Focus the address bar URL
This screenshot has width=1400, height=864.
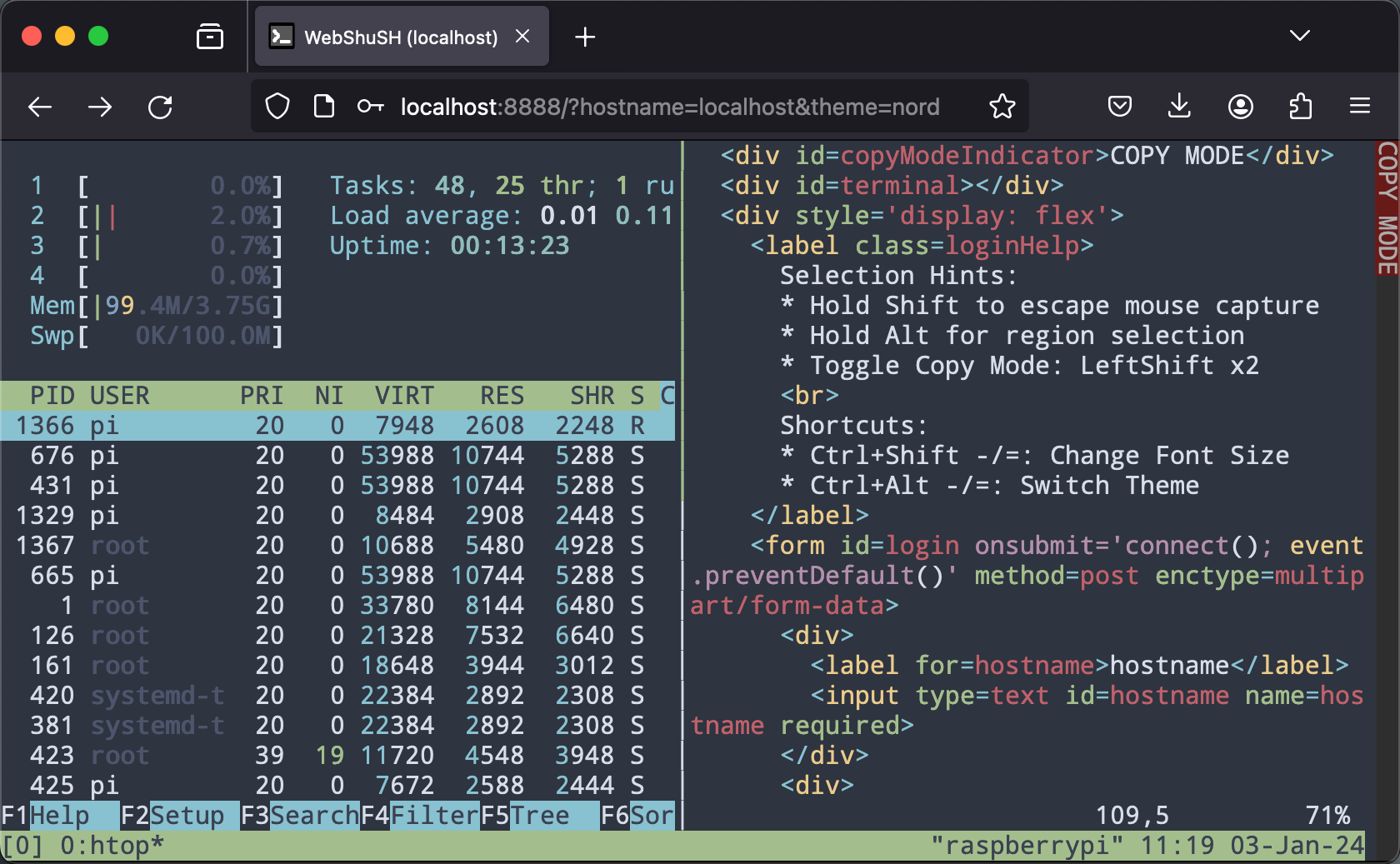tap(669, 107)
